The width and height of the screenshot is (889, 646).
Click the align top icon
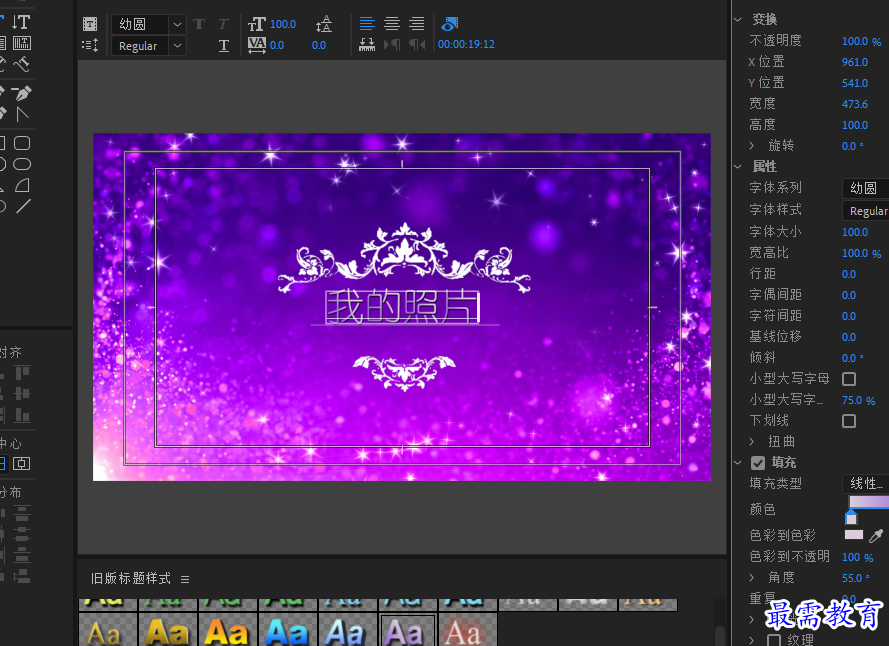pyautogui.click(x=22, y=373)
